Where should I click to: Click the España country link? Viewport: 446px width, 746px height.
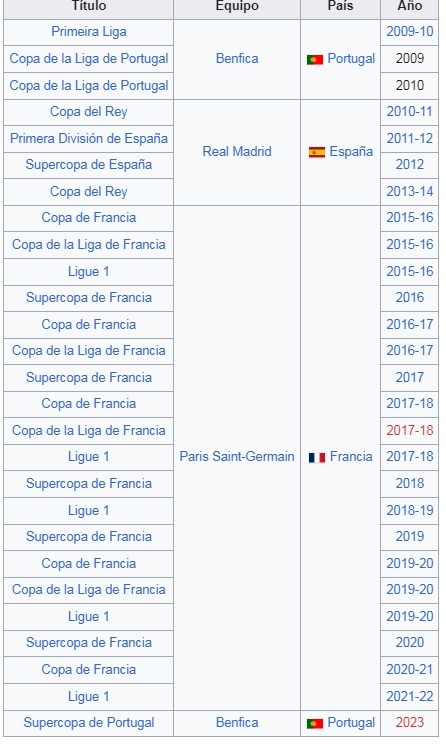coord(351,152)
